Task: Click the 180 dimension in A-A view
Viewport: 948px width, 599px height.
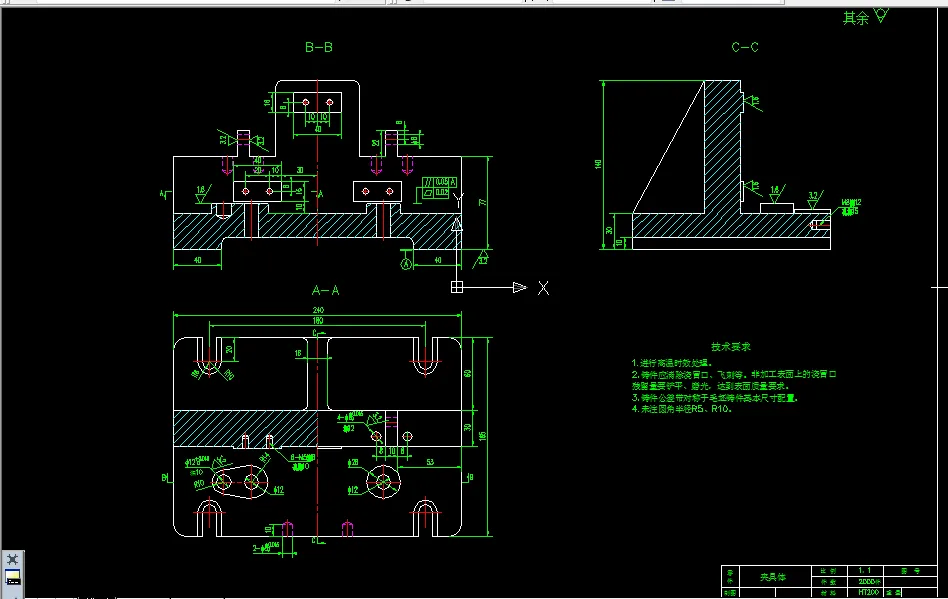Action: pos(318,321)
